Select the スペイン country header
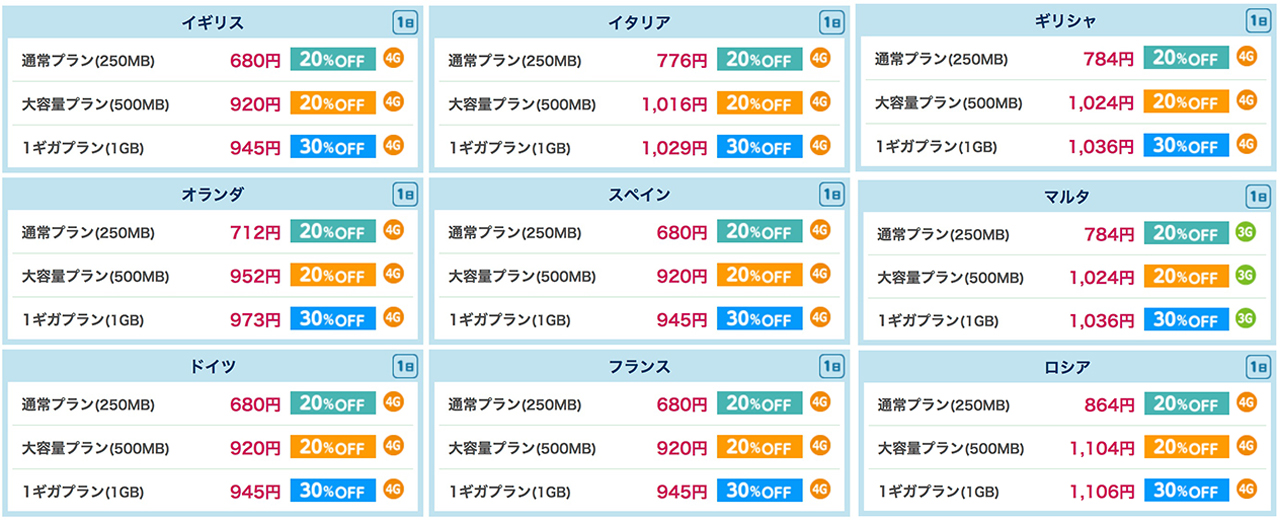 (639, 195)
